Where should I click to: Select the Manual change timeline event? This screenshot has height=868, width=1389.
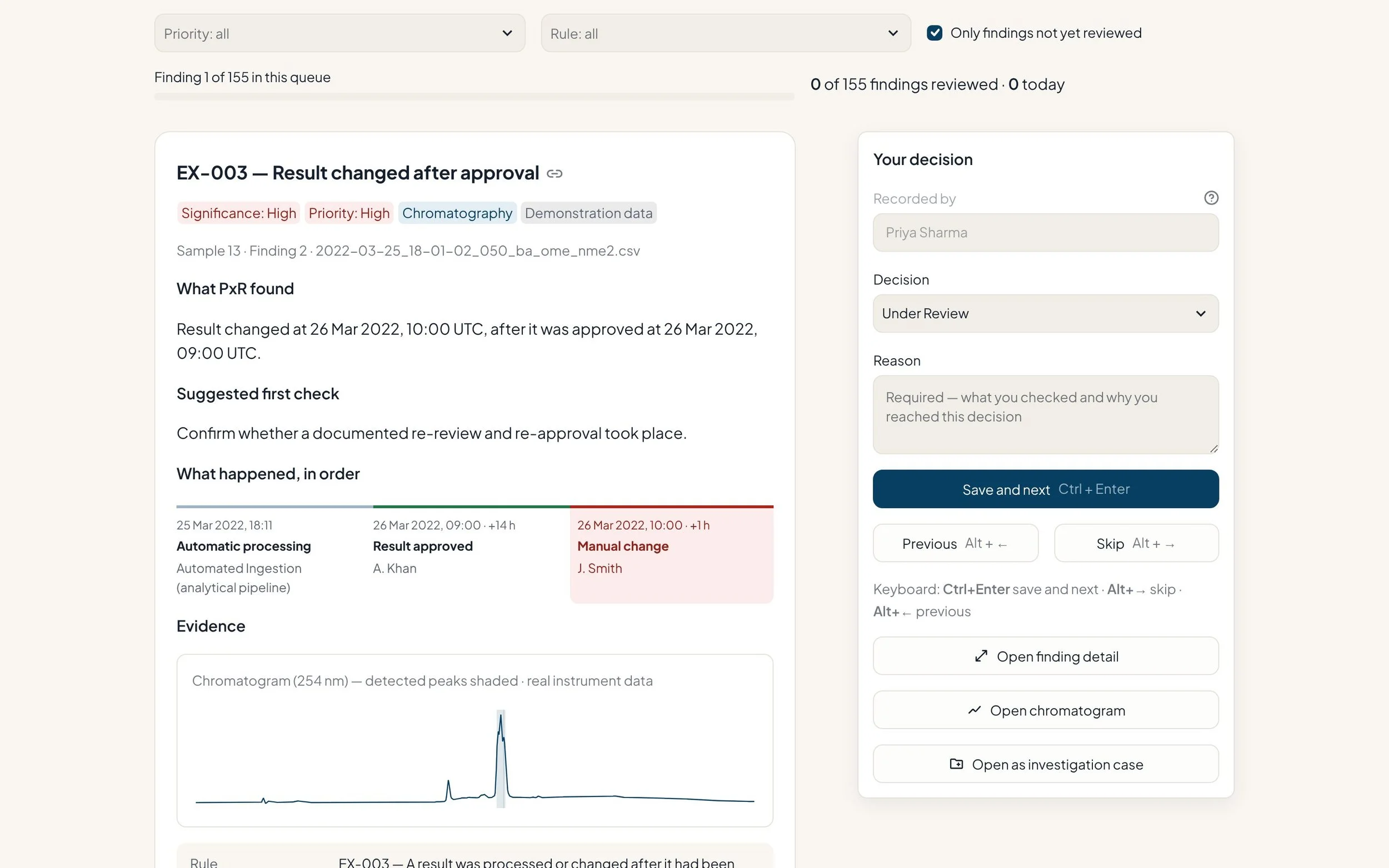click(x=671, y=554)
